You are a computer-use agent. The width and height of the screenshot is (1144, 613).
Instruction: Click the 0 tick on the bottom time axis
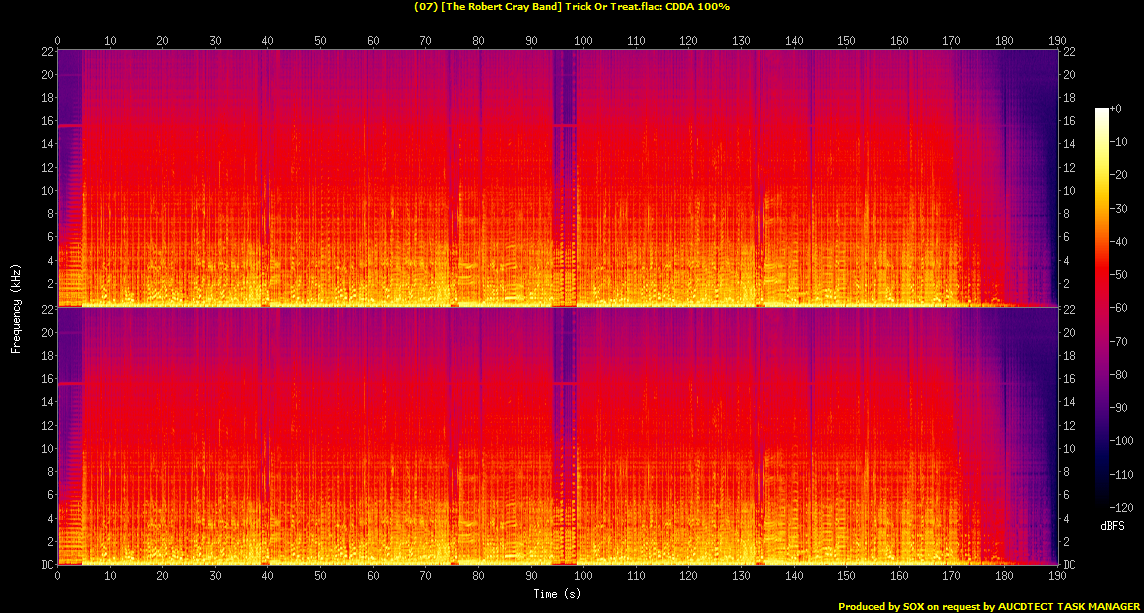57,577
